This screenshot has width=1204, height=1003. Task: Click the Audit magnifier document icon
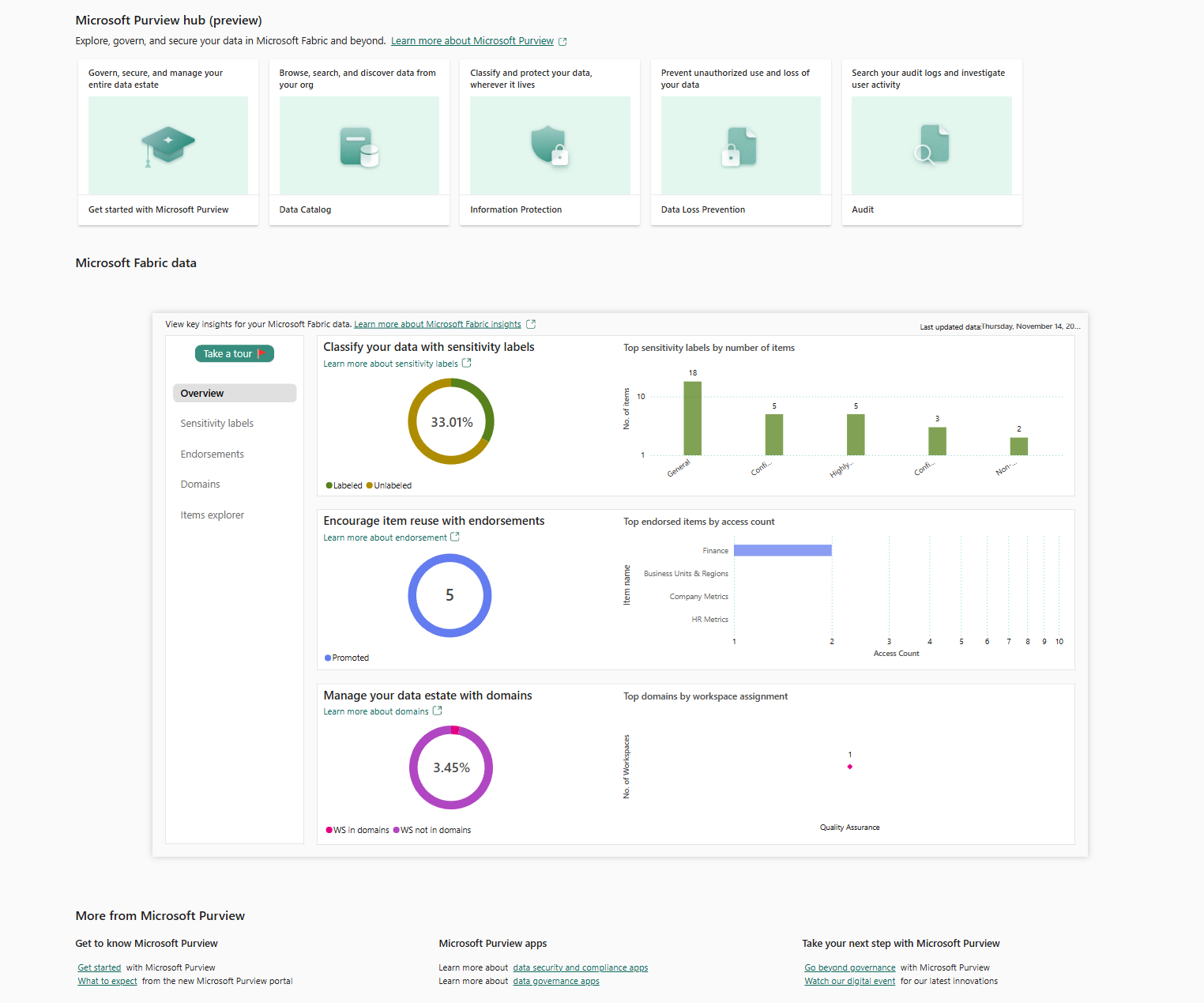click(931, 145)
